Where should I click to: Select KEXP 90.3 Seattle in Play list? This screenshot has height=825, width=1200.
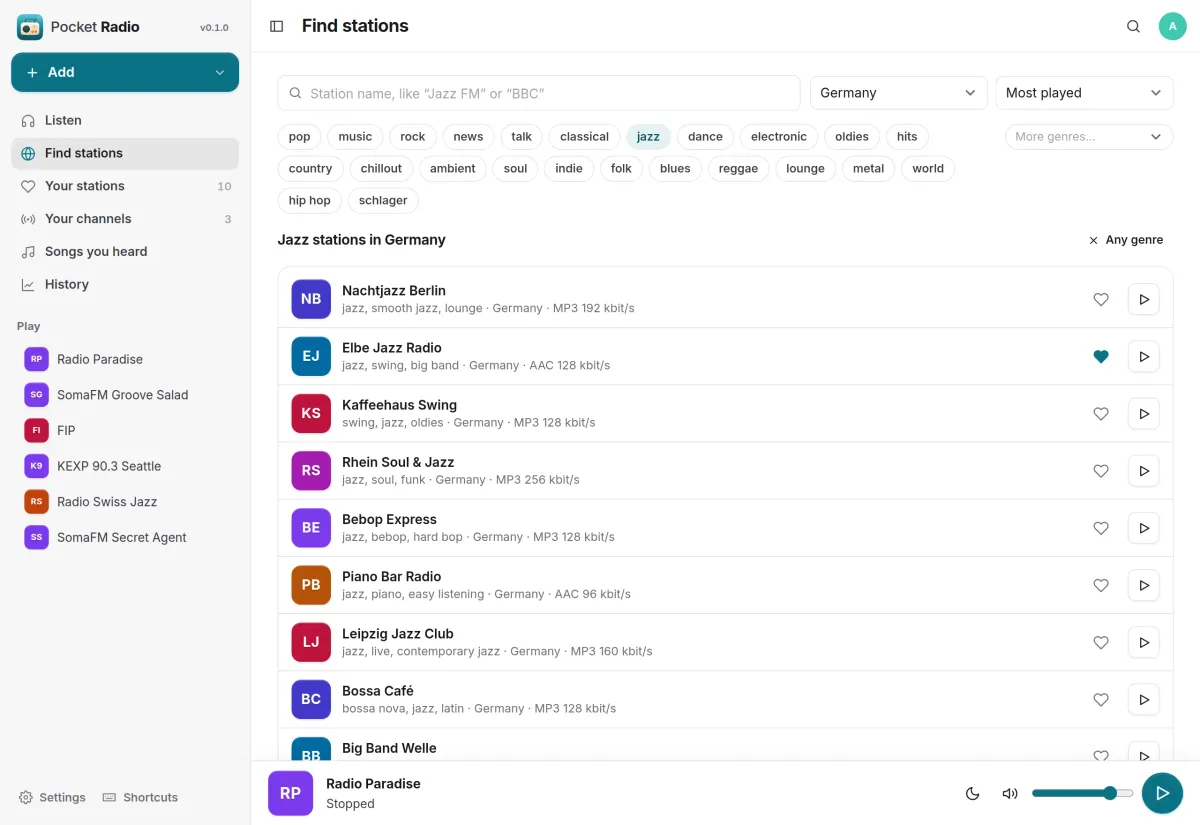125,466
